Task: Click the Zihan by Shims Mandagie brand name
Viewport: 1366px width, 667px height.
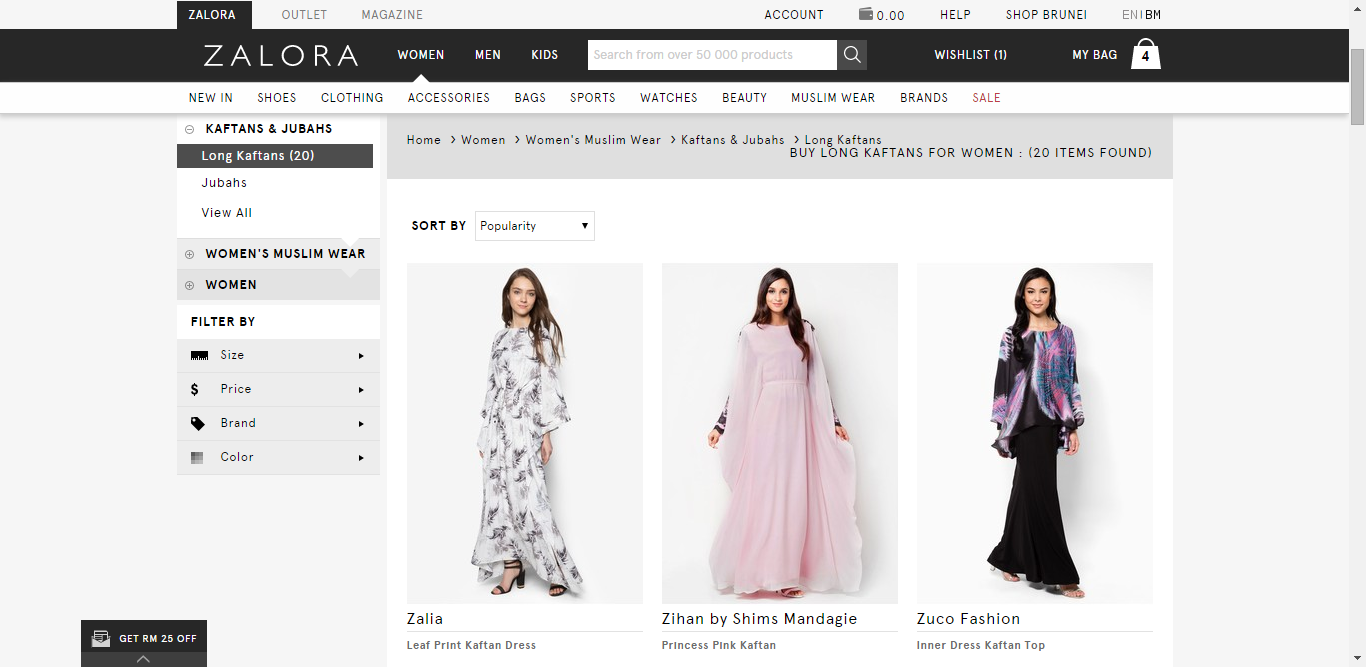Action: (760, 619)
